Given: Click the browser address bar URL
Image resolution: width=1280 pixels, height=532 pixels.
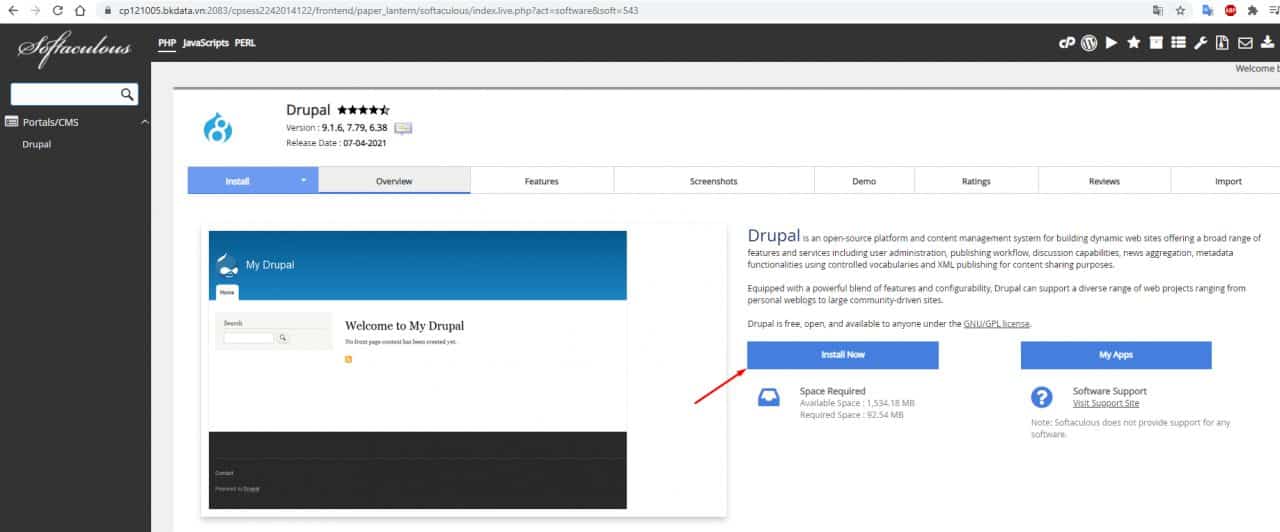Looking at the screenshot, I should coord(378,11).
